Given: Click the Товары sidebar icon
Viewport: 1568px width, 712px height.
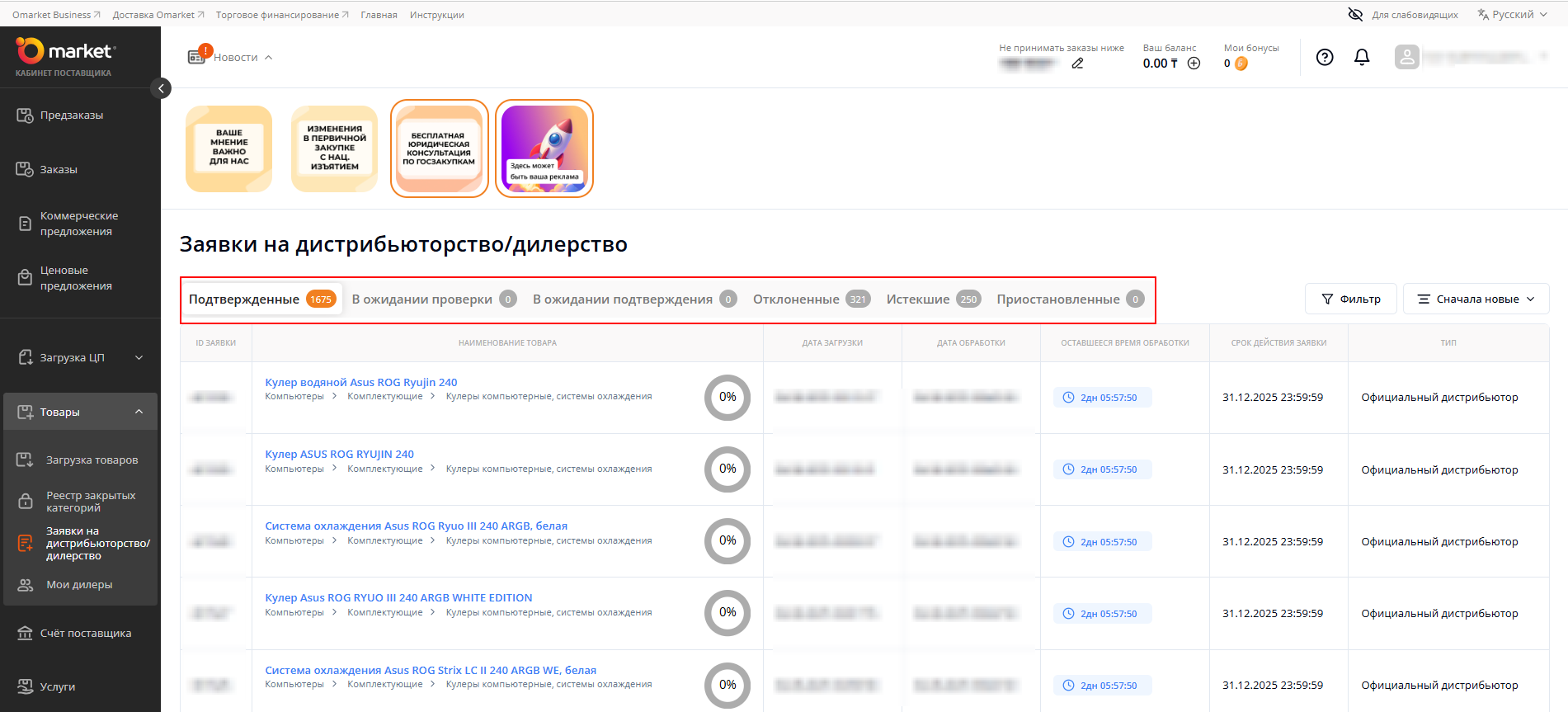Looking at the screenshot, I should (x=25, y=412).
